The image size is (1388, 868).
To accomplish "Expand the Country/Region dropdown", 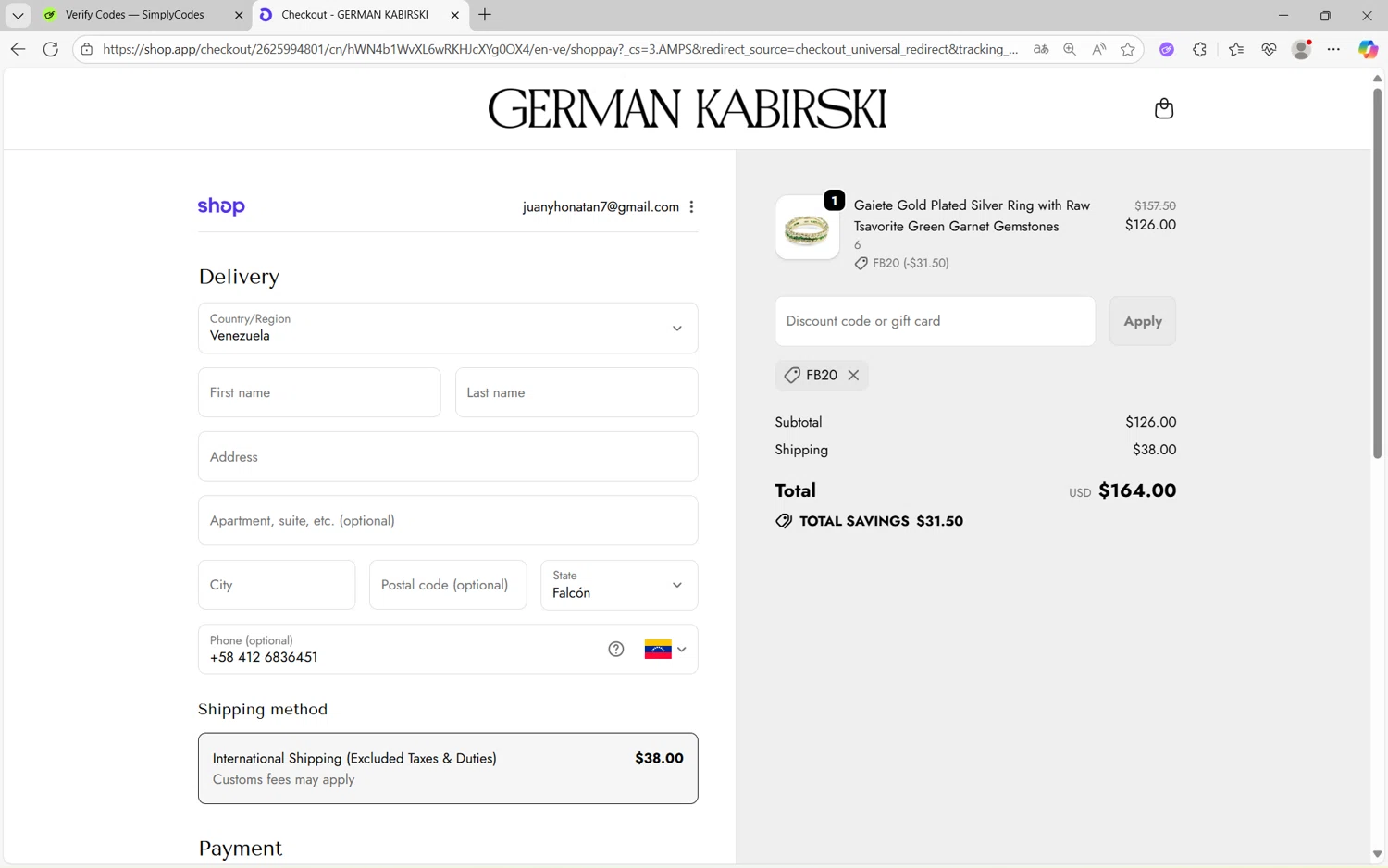I will [448, 328].
